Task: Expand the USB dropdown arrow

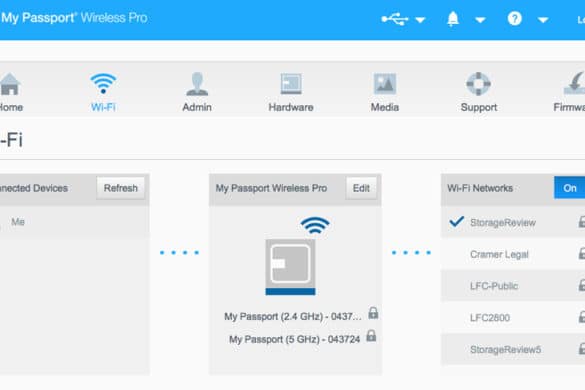Action: [x=420, y=20]
